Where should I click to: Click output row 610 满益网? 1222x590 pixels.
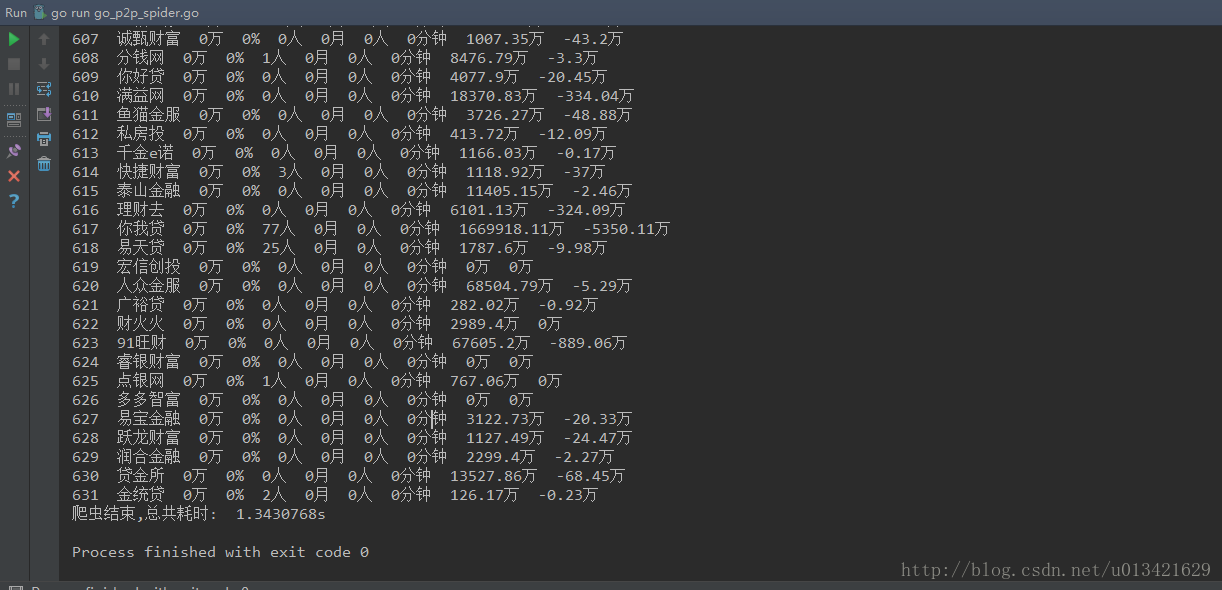(x=353, y=96)
